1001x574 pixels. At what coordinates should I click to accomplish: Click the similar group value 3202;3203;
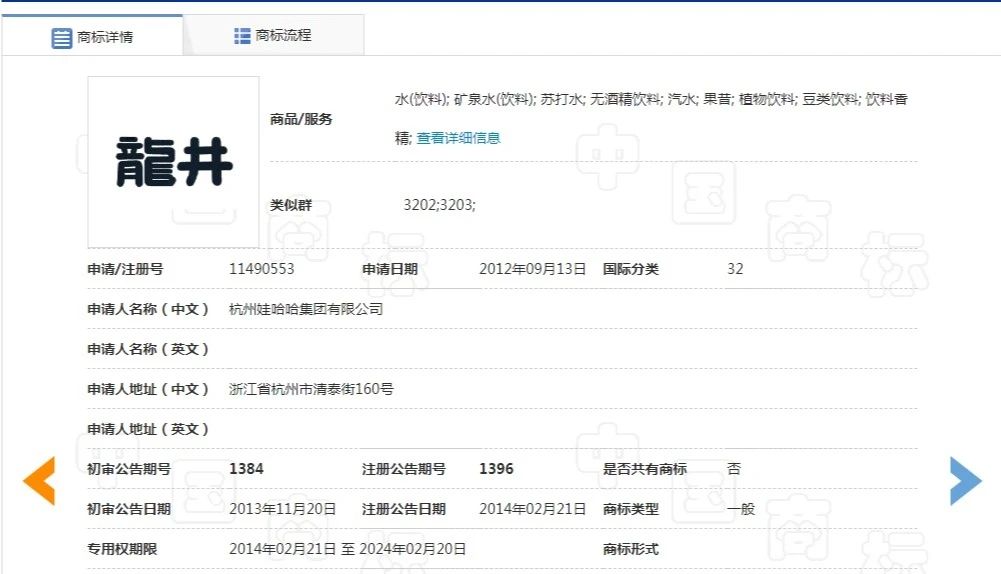(x=439, y=205)
